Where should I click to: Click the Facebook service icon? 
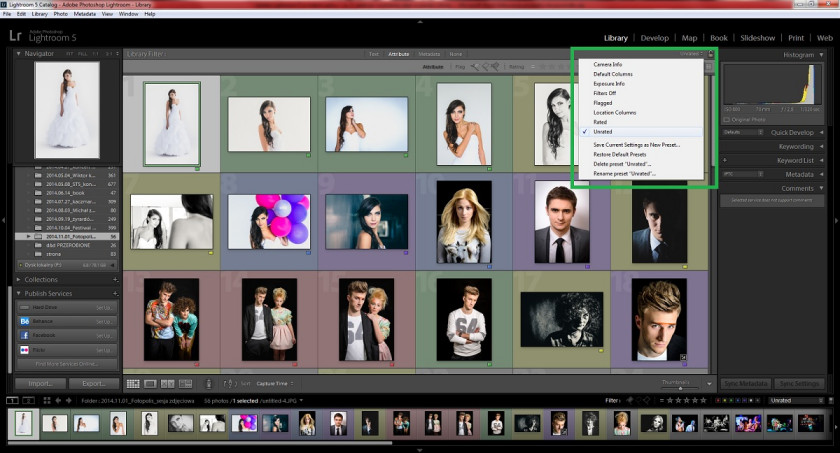click(24, 335)
